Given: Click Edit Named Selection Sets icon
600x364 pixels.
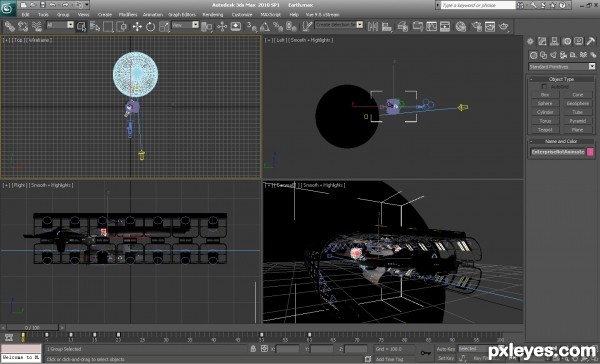Looking at the screenshot, I should tap(307, 26).
